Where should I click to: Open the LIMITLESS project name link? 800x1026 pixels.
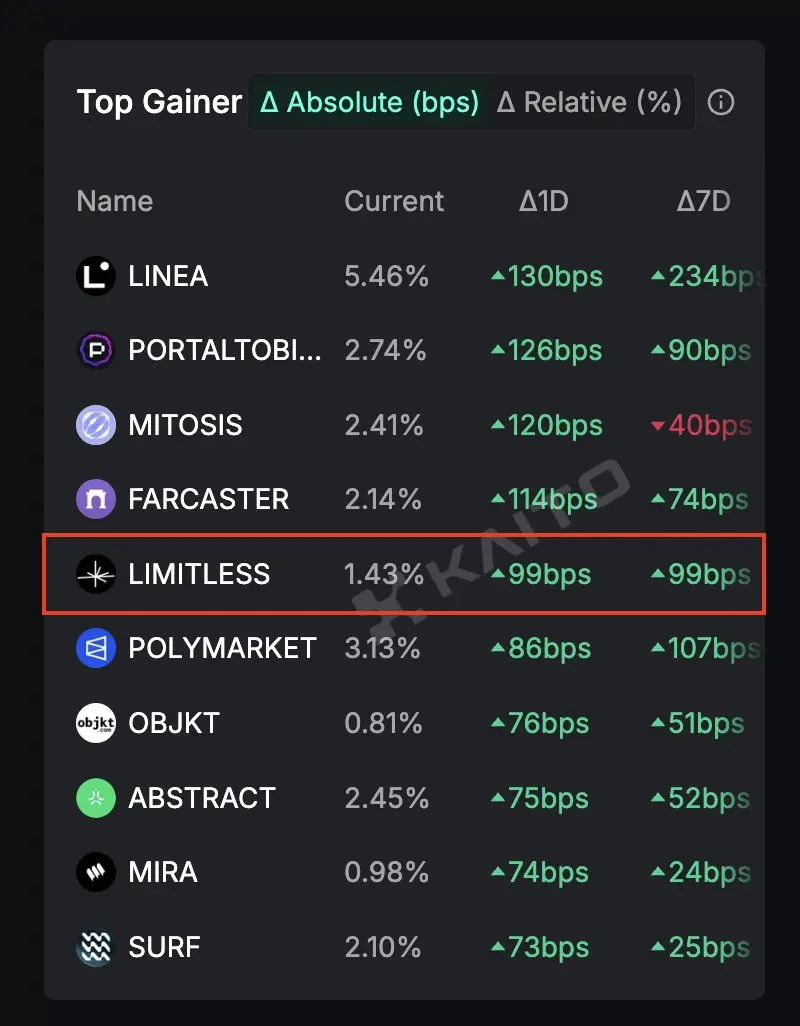[199, 574]
